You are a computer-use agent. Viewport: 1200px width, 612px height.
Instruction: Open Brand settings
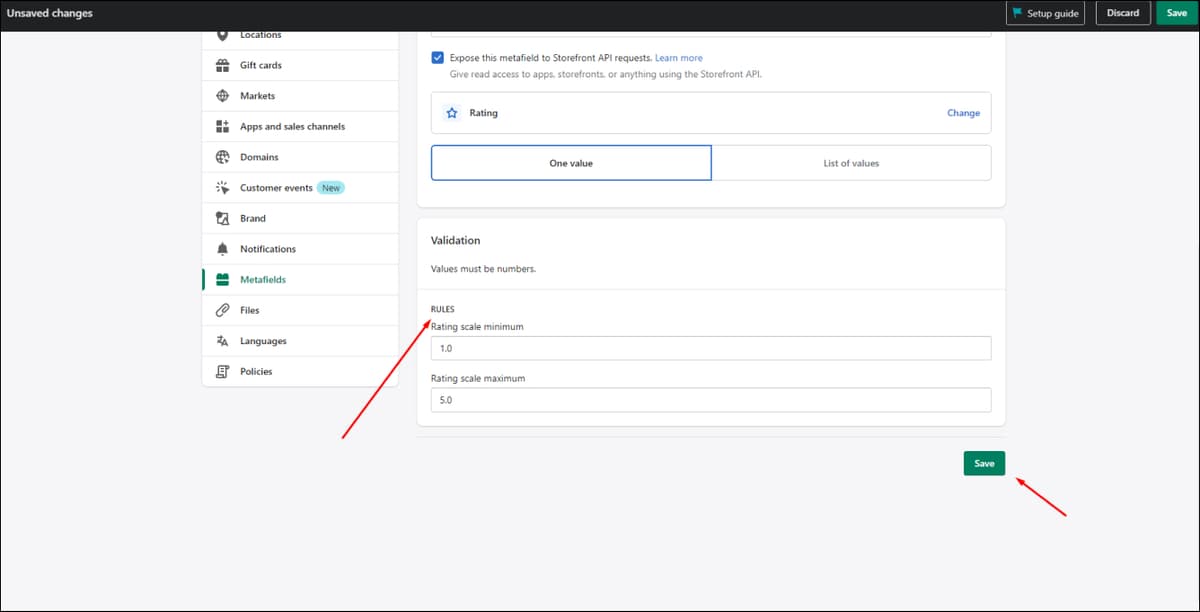300,218
